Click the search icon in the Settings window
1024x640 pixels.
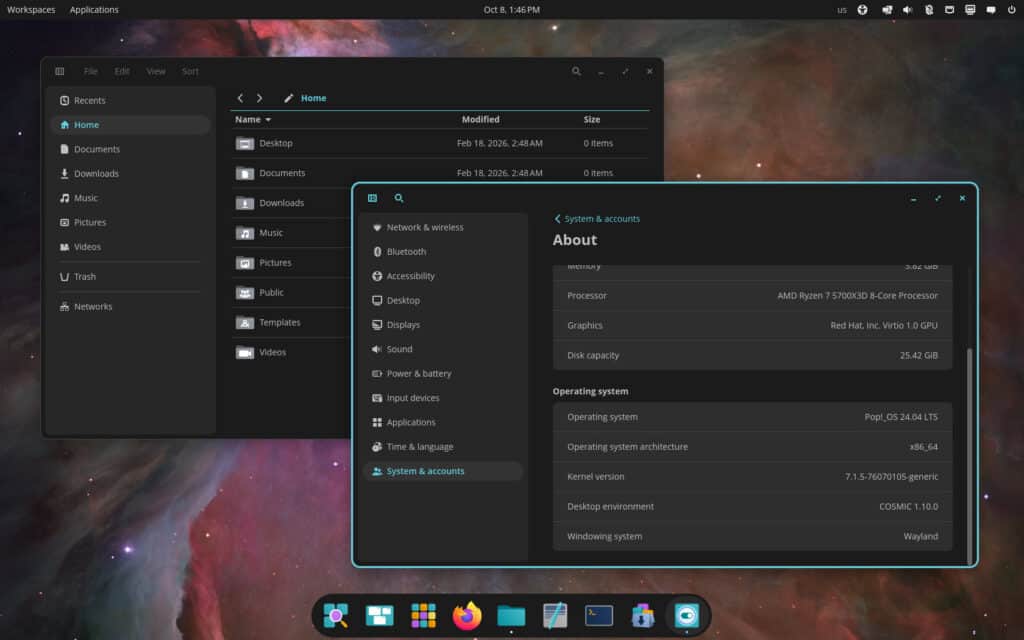click(x=399, y=198)
